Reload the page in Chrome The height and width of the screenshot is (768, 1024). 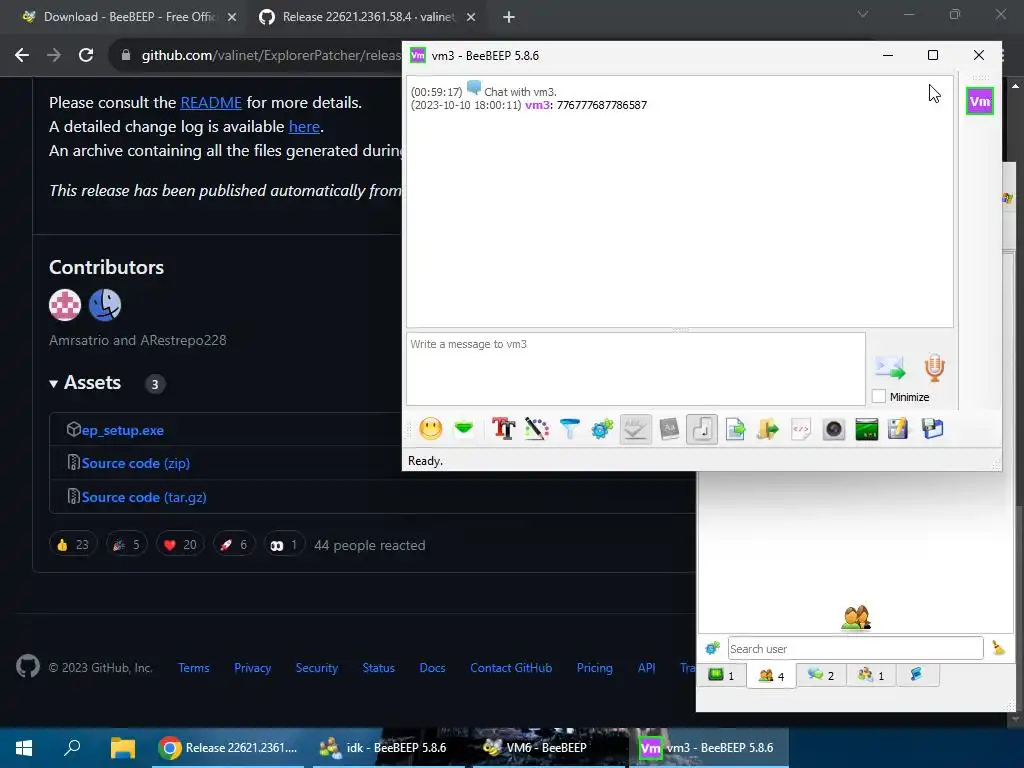click(x=86, y=55)
